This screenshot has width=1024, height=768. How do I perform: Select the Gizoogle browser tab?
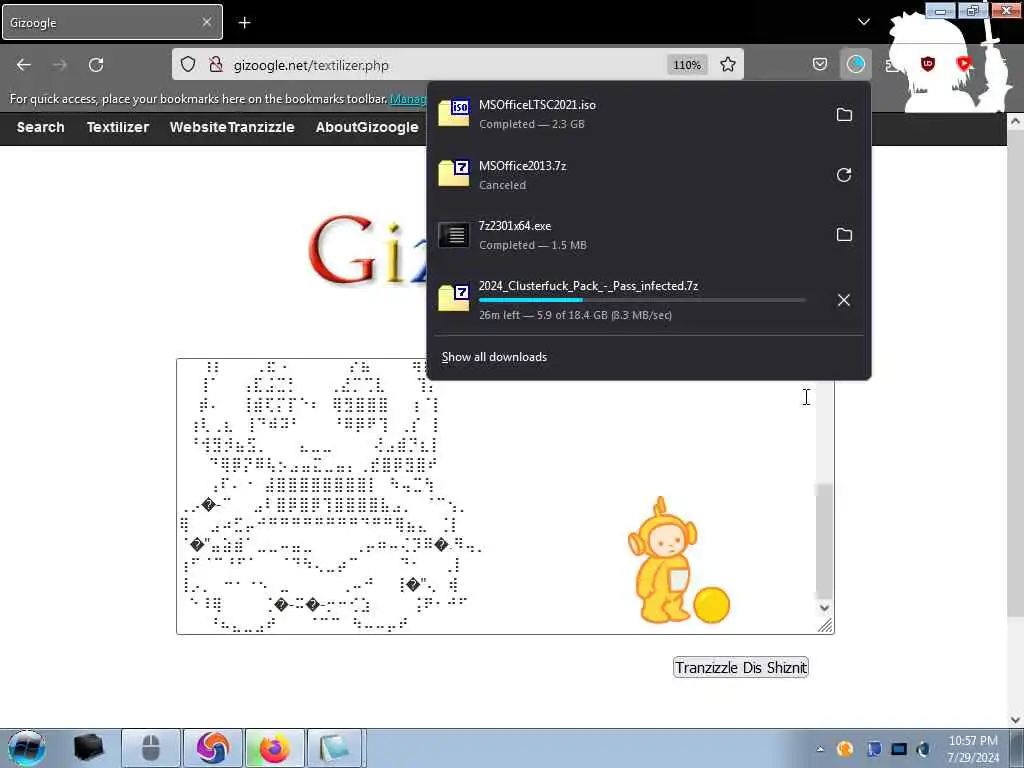(x=112, y=23)
